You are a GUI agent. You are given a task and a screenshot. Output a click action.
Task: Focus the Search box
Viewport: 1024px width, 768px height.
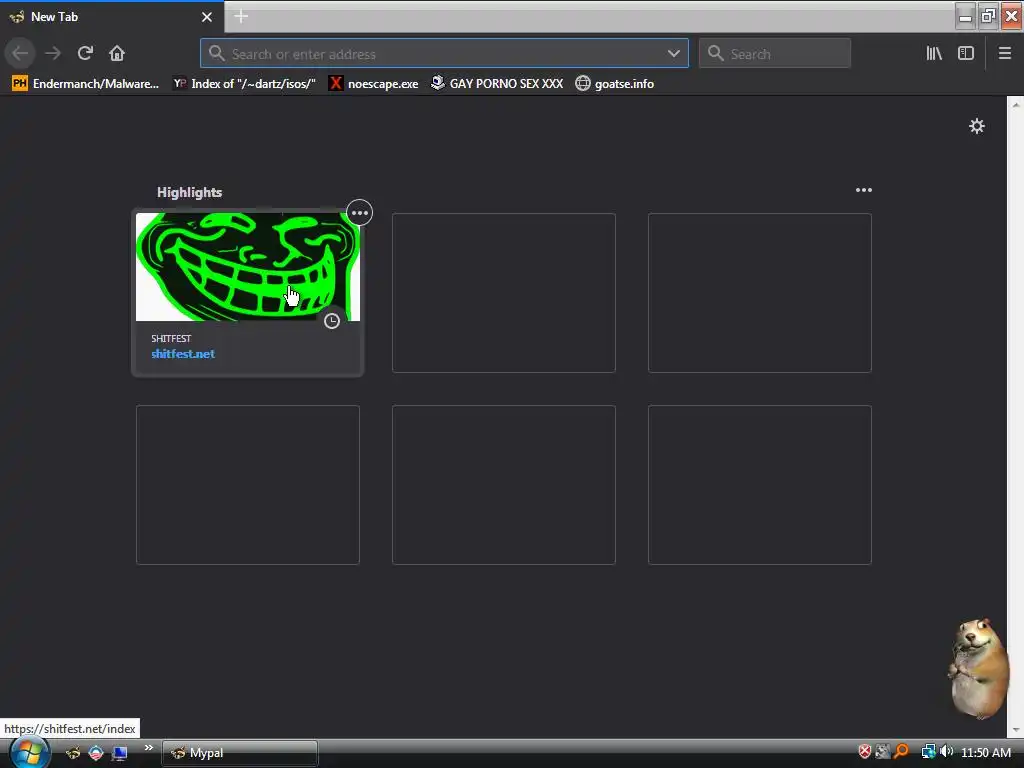point(775,54)
